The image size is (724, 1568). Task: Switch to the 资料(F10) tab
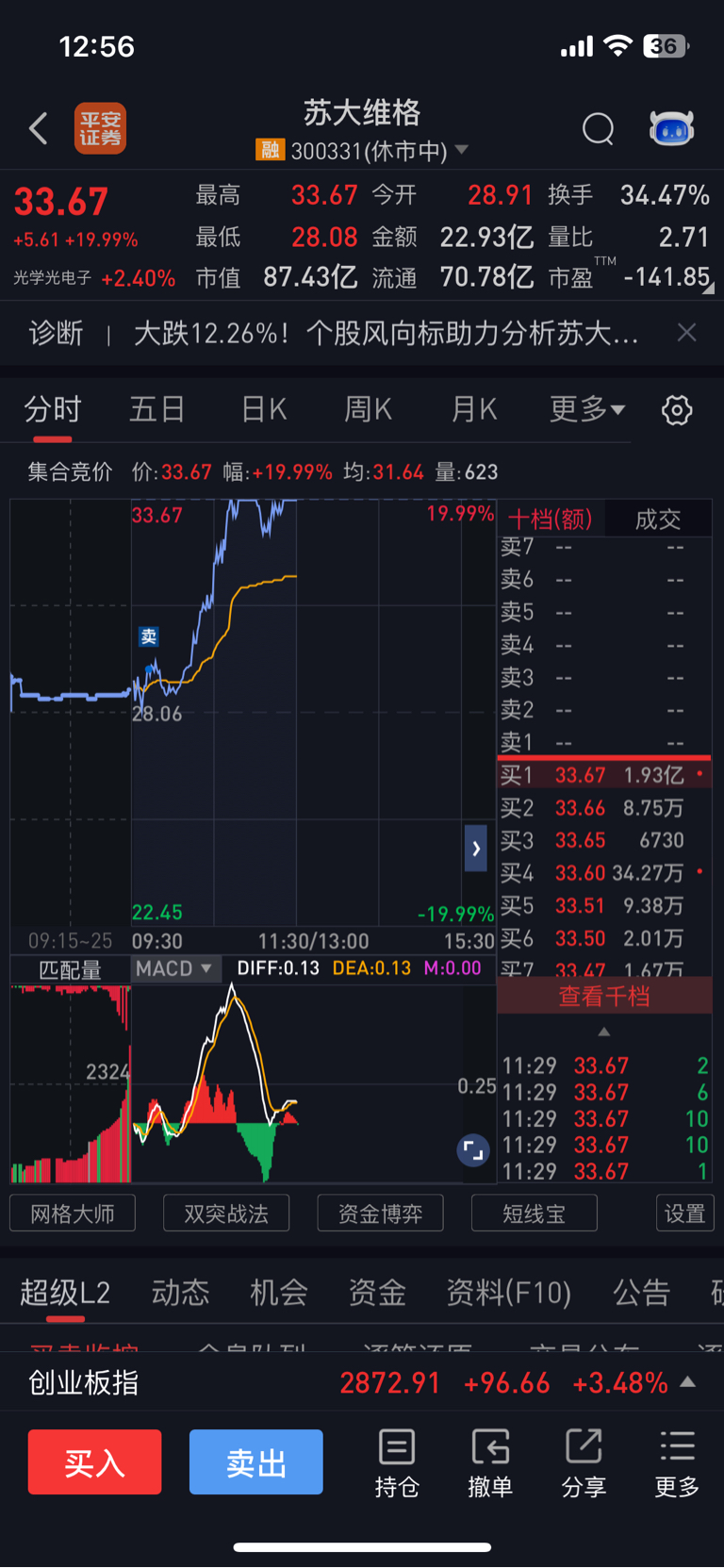[x=509, y=1293]
